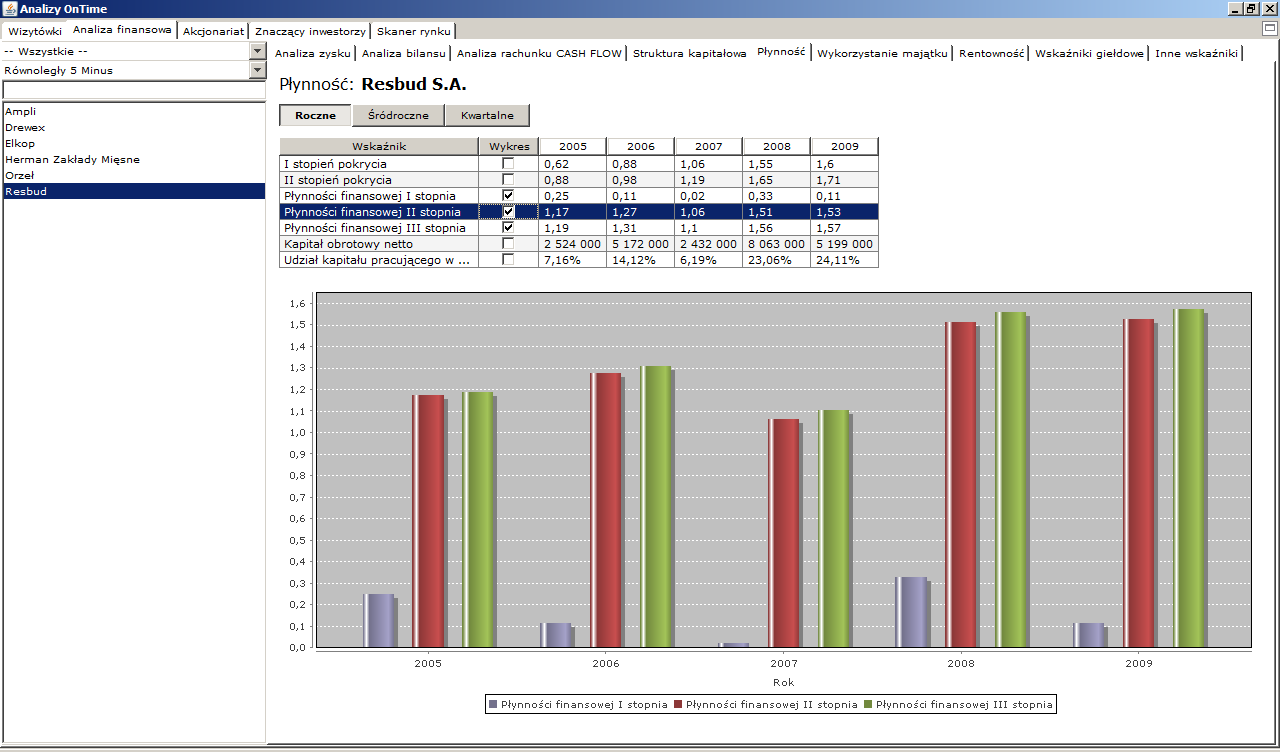Switch to the Analiza finansowa tab

pyautogui.click(x=122, y=30)
